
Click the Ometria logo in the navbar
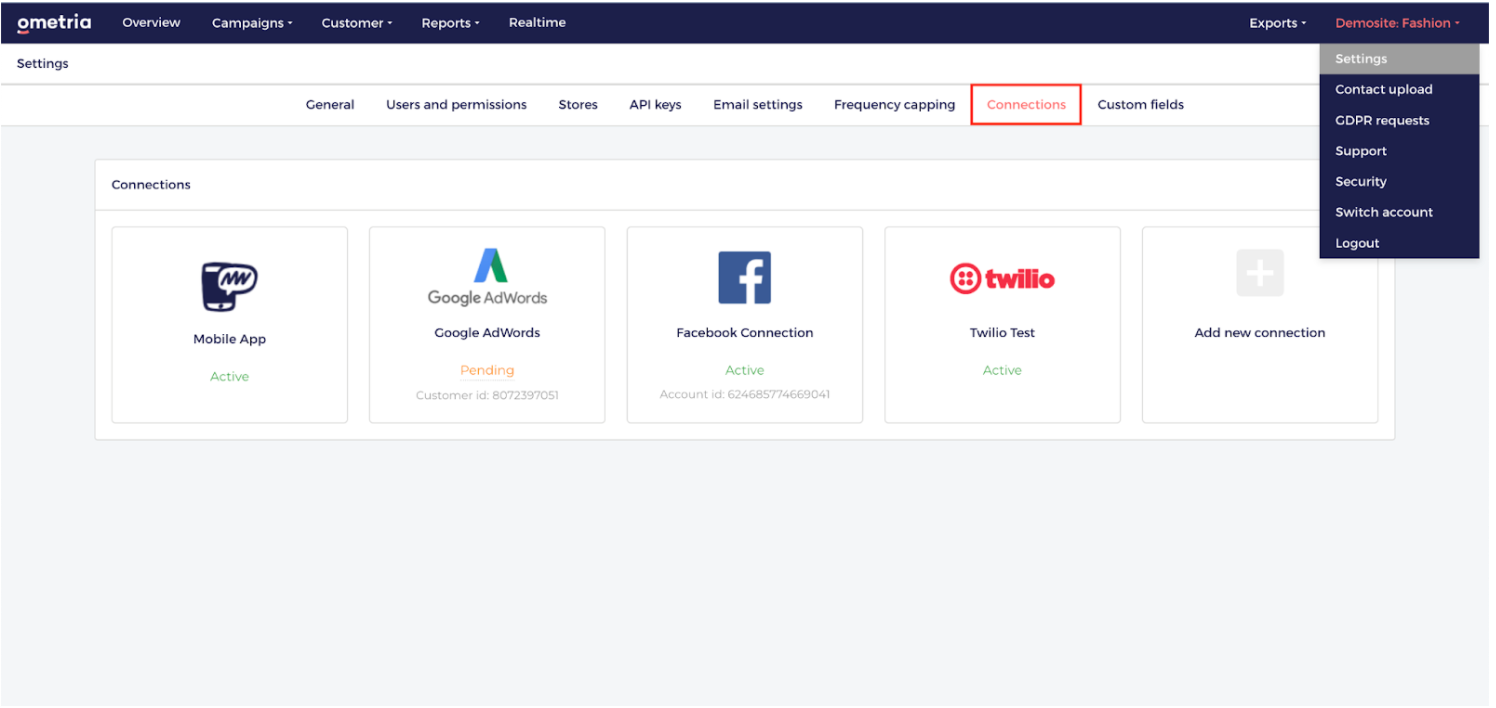[54, 22]
